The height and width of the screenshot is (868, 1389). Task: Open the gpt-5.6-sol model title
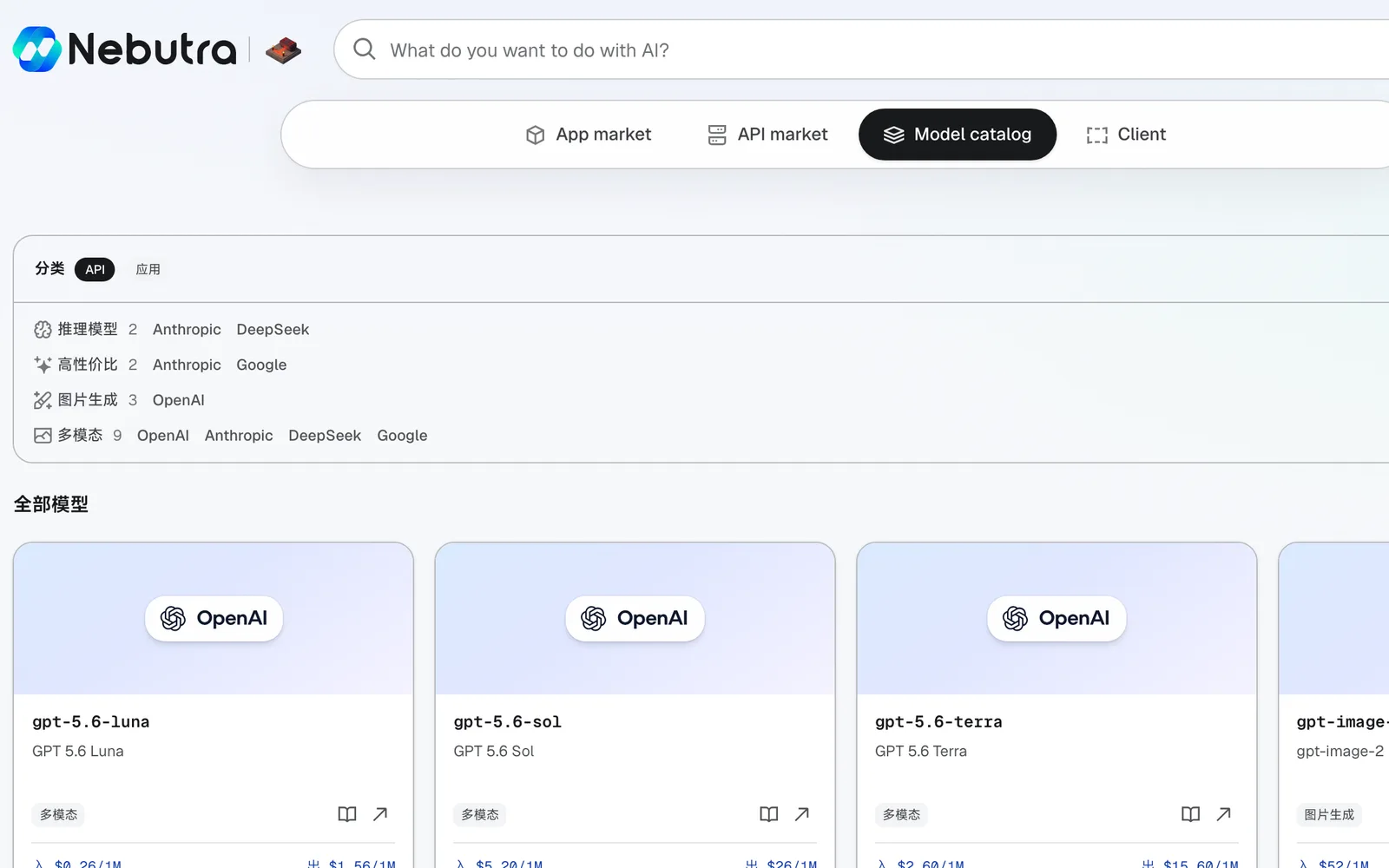coord(508,722)
